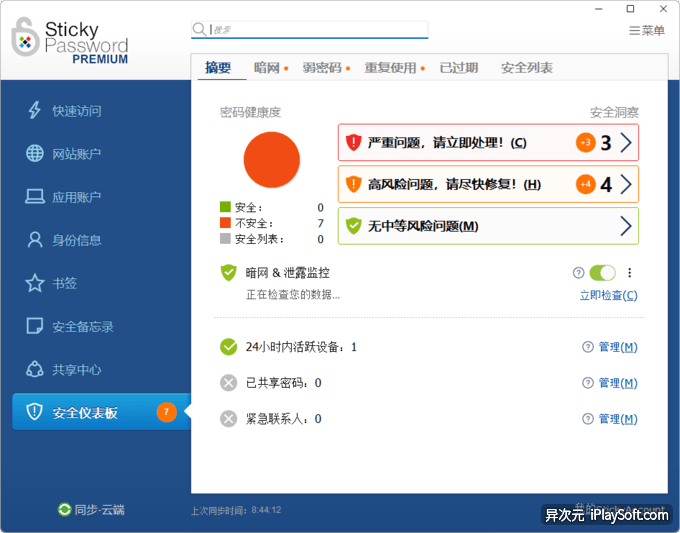Switch to the 暗网 tab
This screenshot has width=680, height=533.
(267, 68)
